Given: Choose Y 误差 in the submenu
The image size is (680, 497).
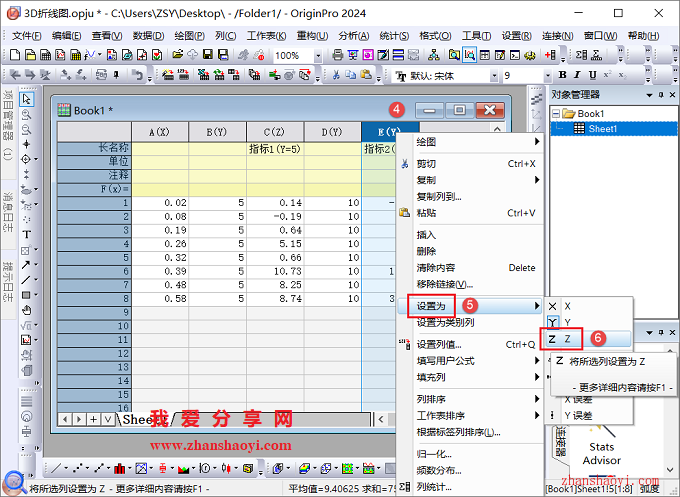Looking at the screenshot, I should tap(588, 415).
